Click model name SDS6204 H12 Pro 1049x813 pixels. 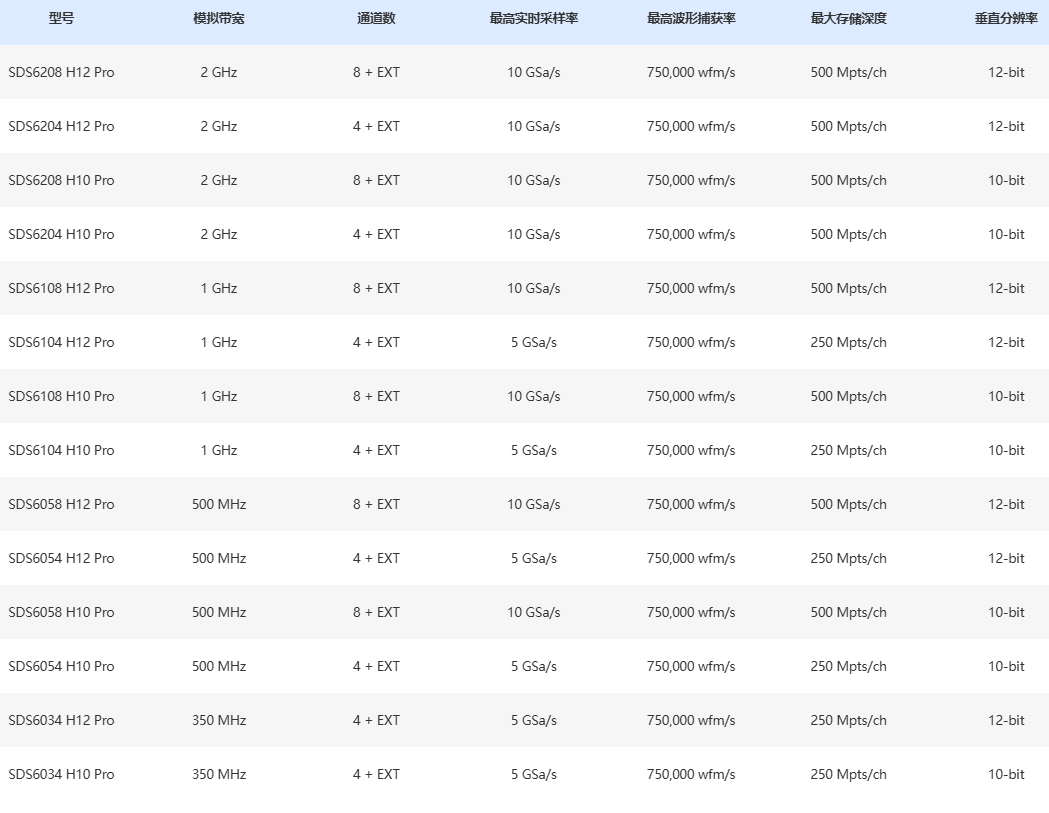tap(62, 126)
